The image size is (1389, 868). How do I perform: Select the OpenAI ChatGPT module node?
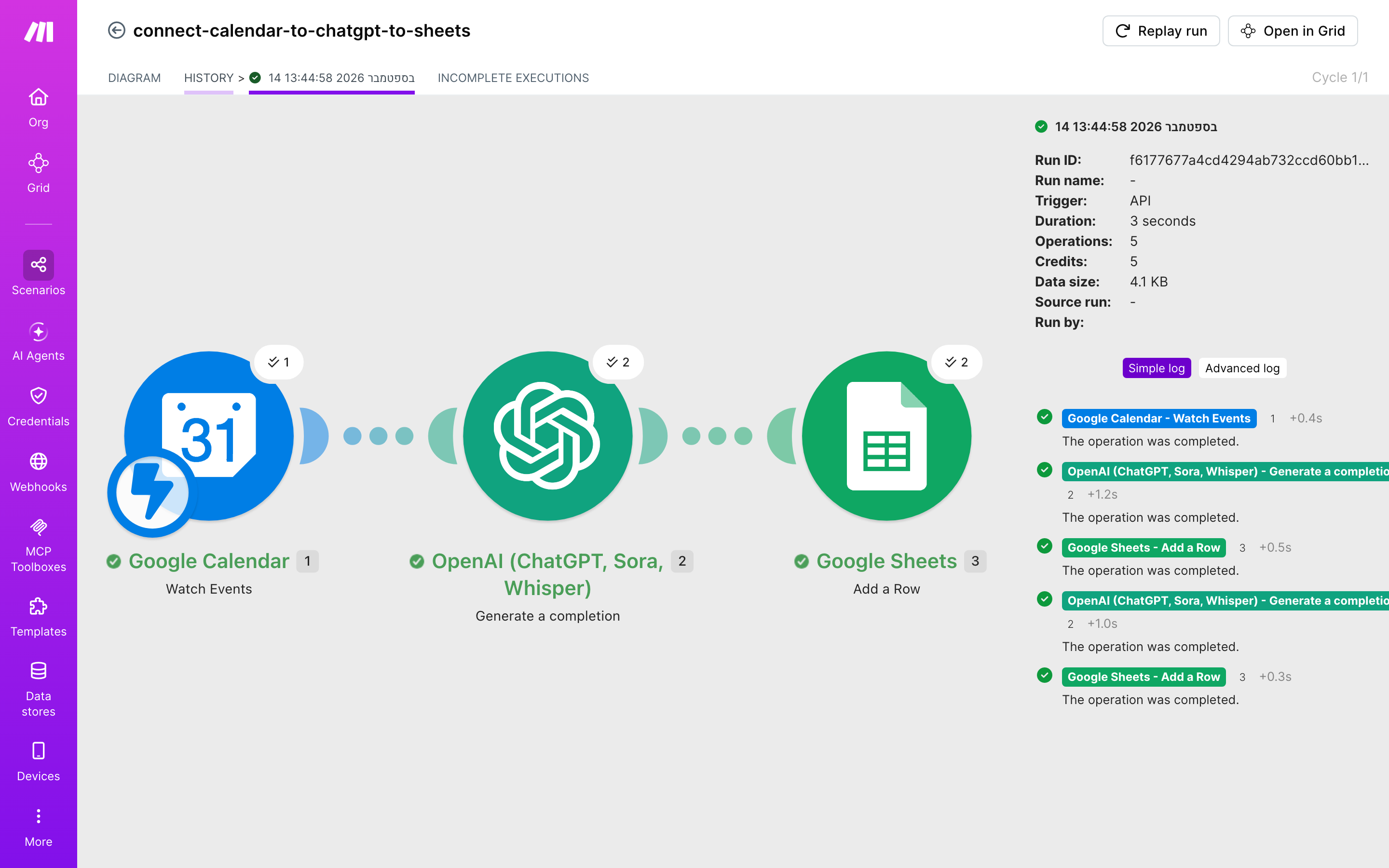coord(547,436)
